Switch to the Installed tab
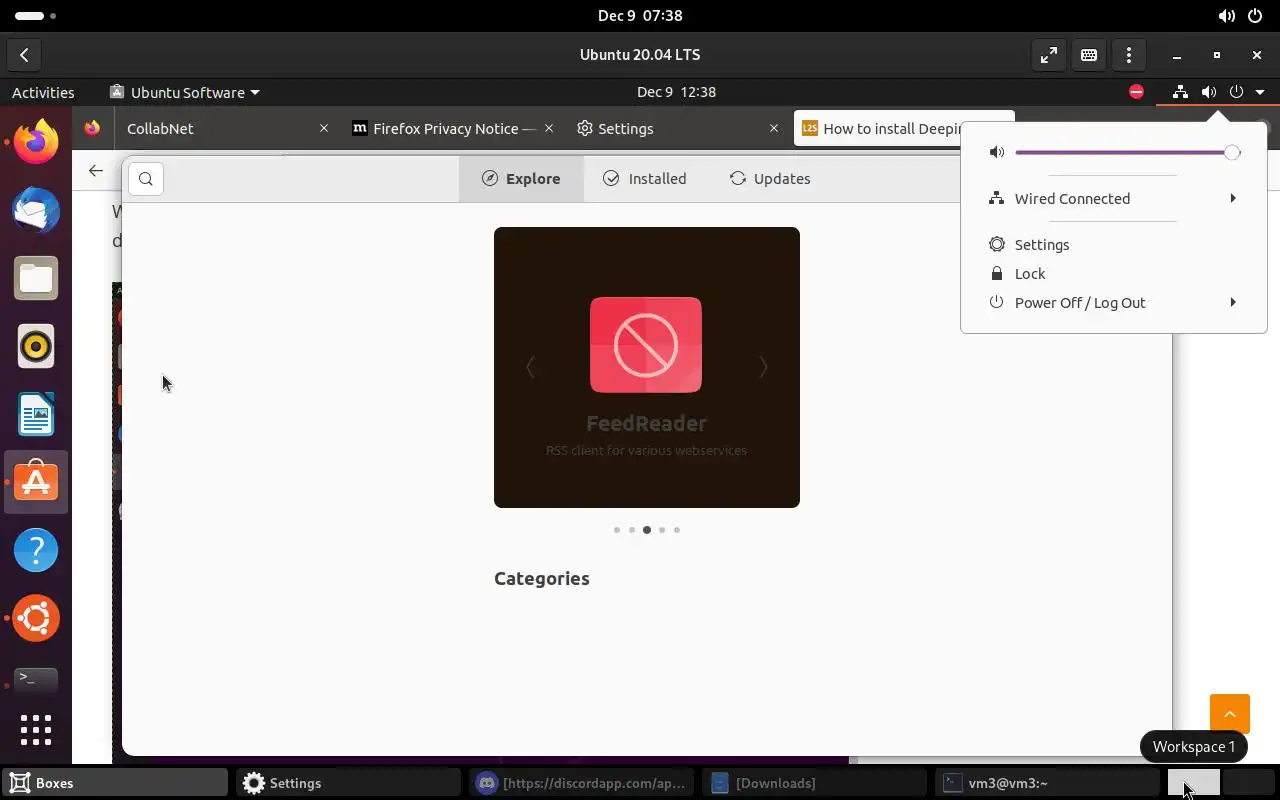The width and height of the screenshot is (1280, 800). pos(645,179)
